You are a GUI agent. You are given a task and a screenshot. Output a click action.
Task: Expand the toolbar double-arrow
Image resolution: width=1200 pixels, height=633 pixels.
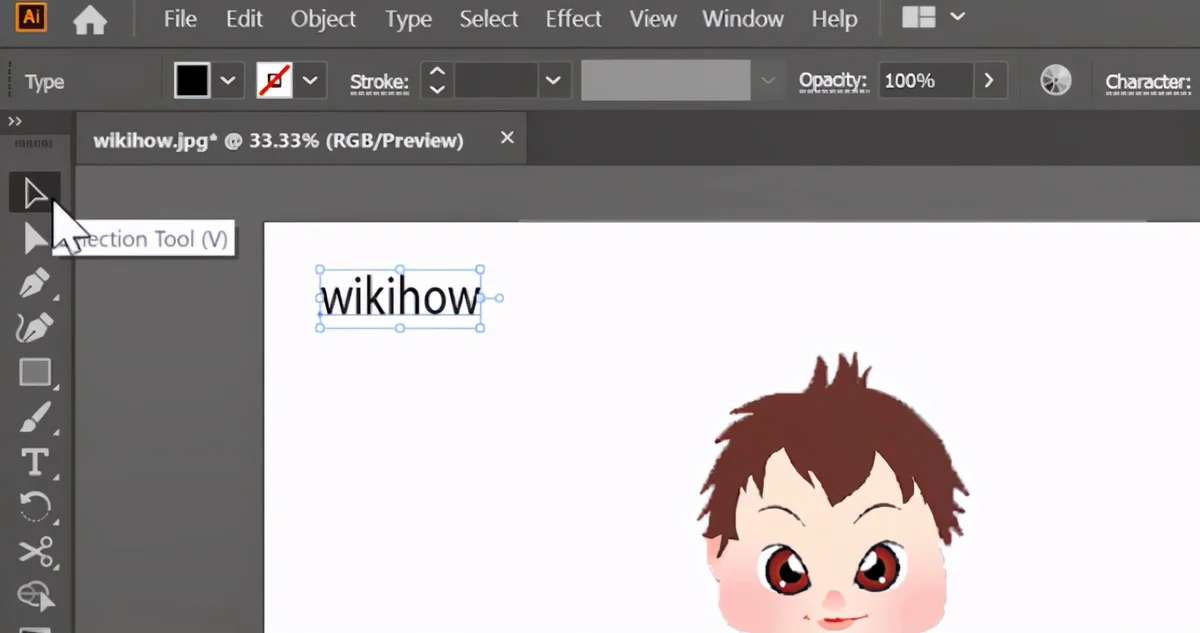pos(15,121)
